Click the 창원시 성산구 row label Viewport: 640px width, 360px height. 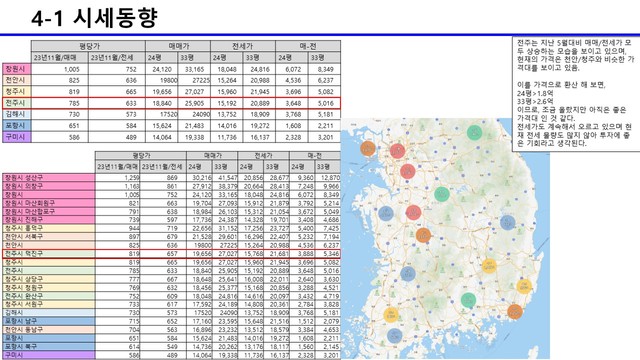click(x=49, y=178)
